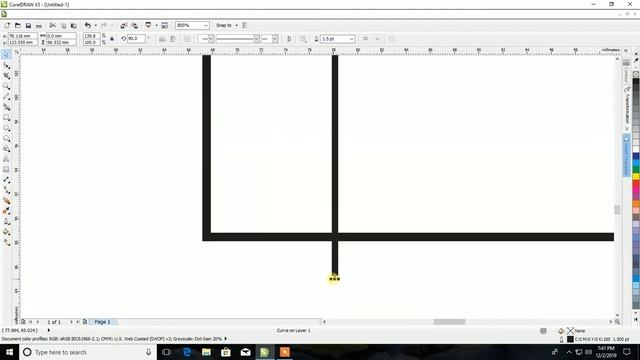Select the Basic Shapes tool
Image resolution: width=640 pixels, height=360 pixels.
click(6, 149)
